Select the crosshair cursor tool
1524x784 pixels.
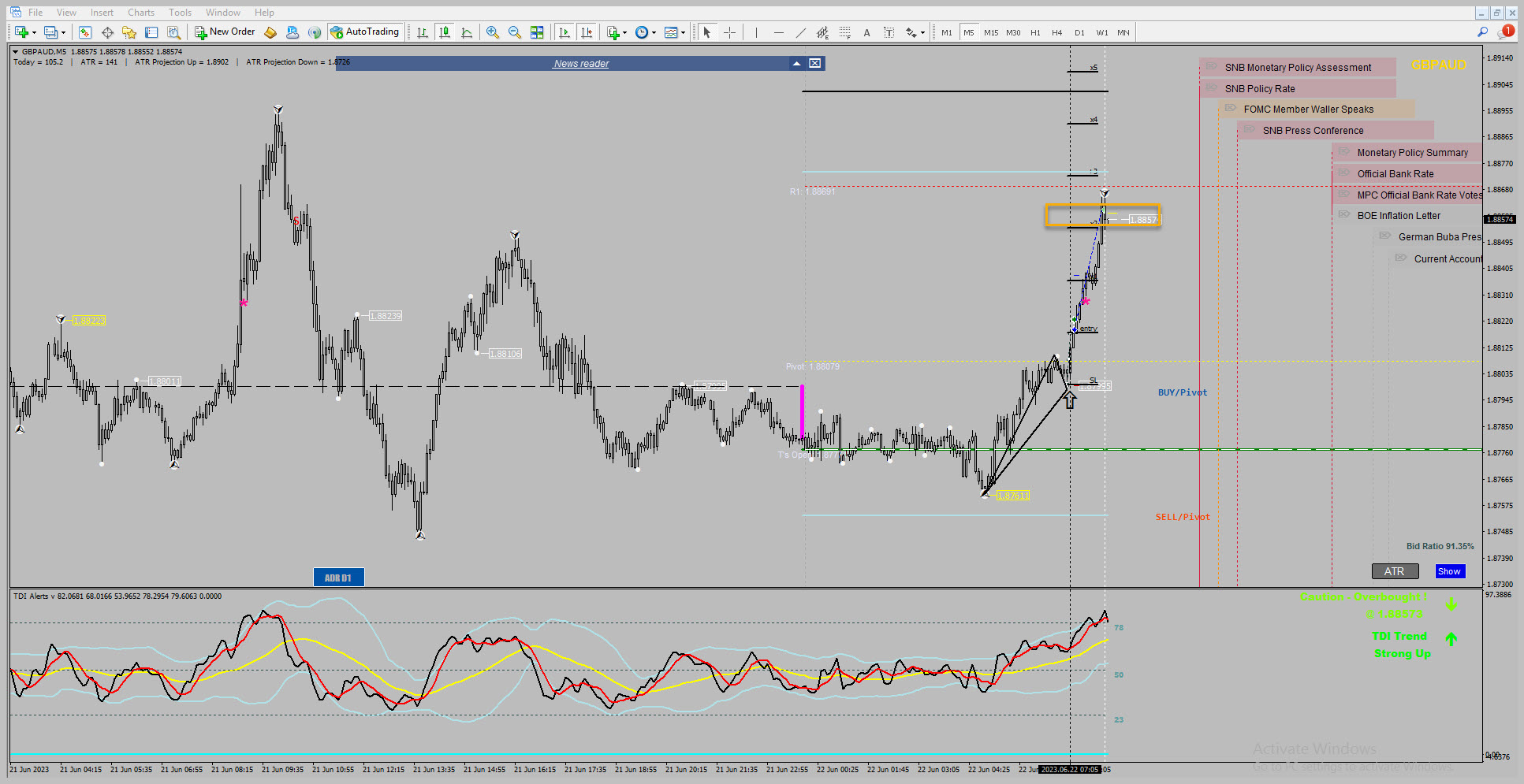coord(730,32)
